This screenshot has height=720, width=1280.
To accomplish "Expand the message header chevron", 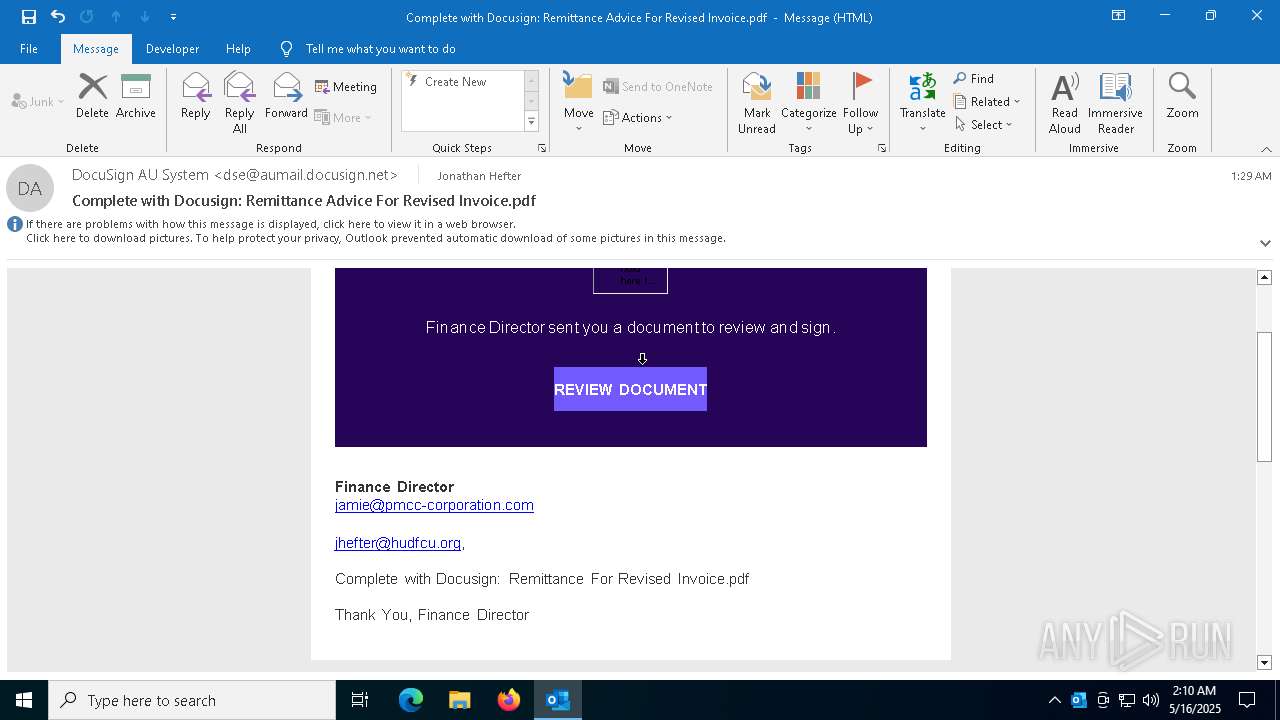I will 1265,243.
